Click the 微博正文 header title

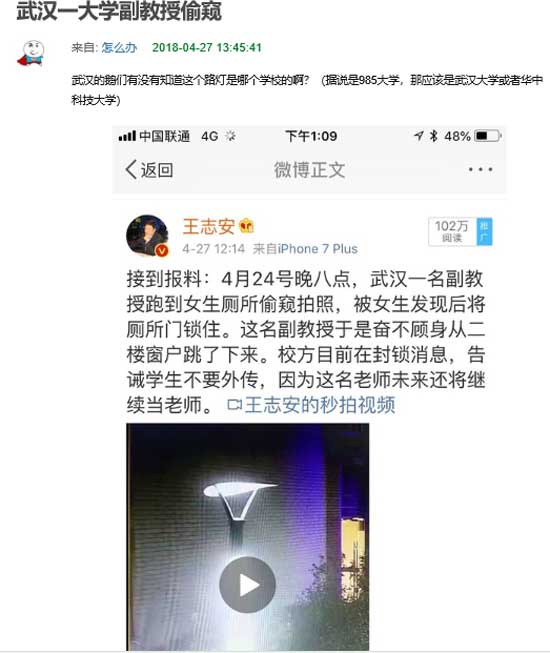click(309, 170)
